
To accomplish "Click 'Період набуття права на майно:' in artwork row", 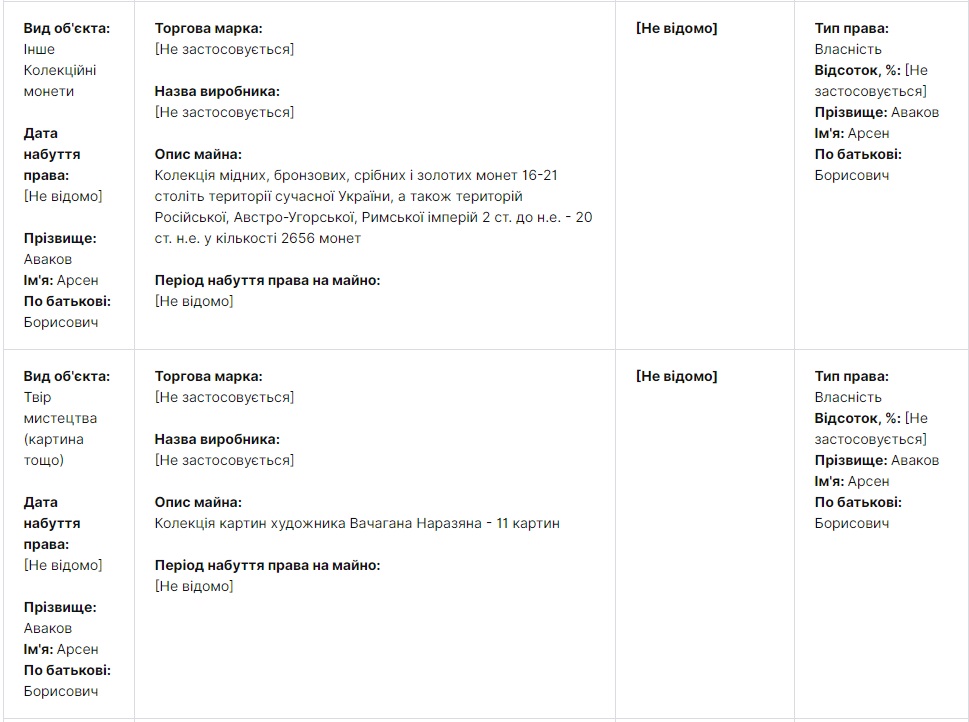I will click(267, 565).
